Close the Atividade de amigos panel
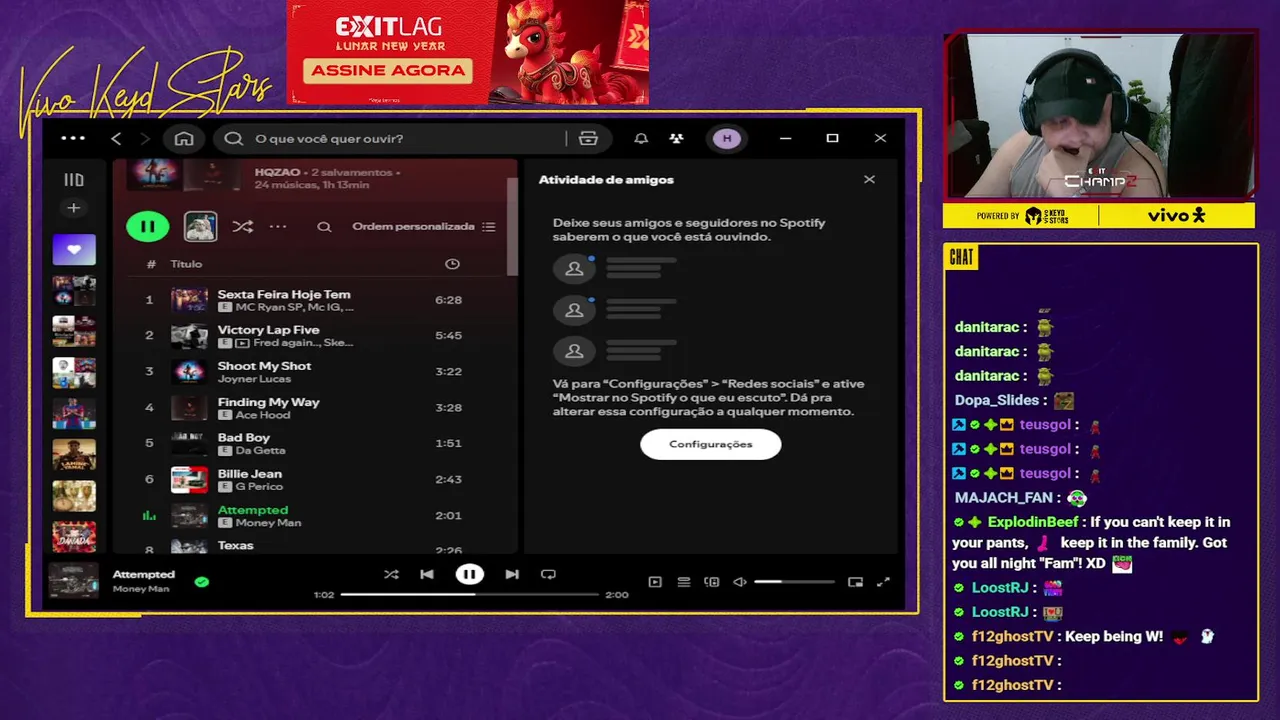 (869, 180)
